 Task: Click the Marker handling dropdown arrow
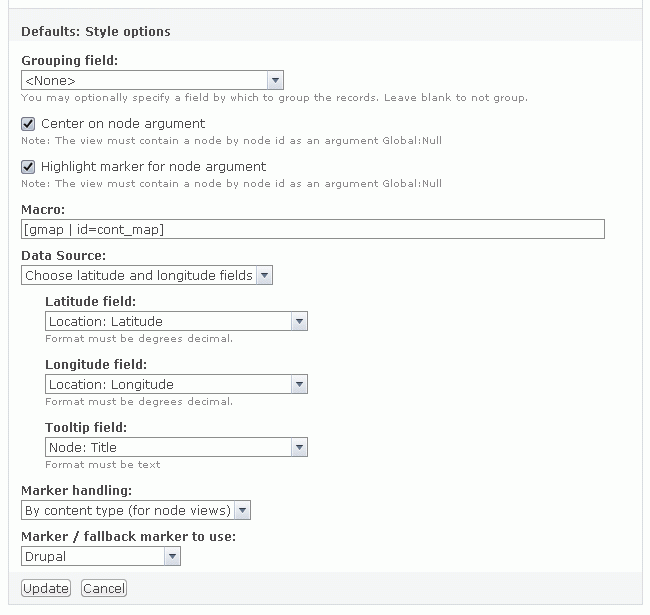[x=243, y=510]
